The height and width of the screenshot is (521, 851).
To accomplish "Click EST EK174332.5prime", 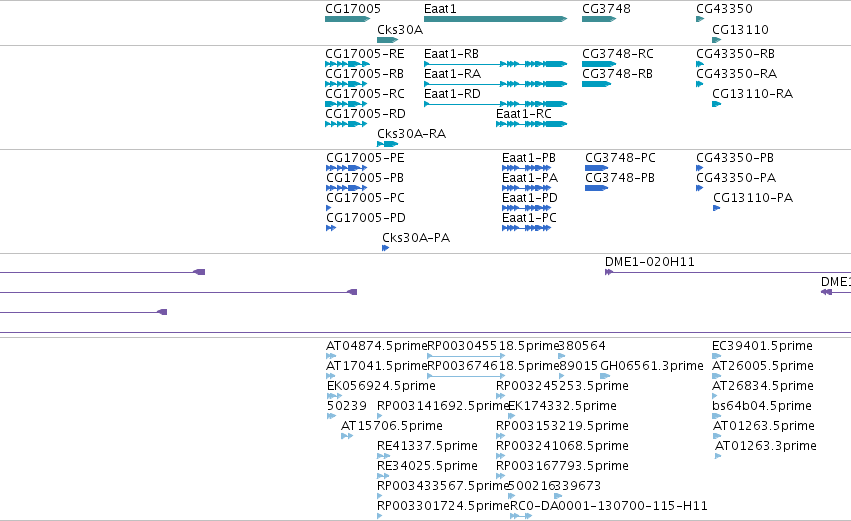I will 562,406.
